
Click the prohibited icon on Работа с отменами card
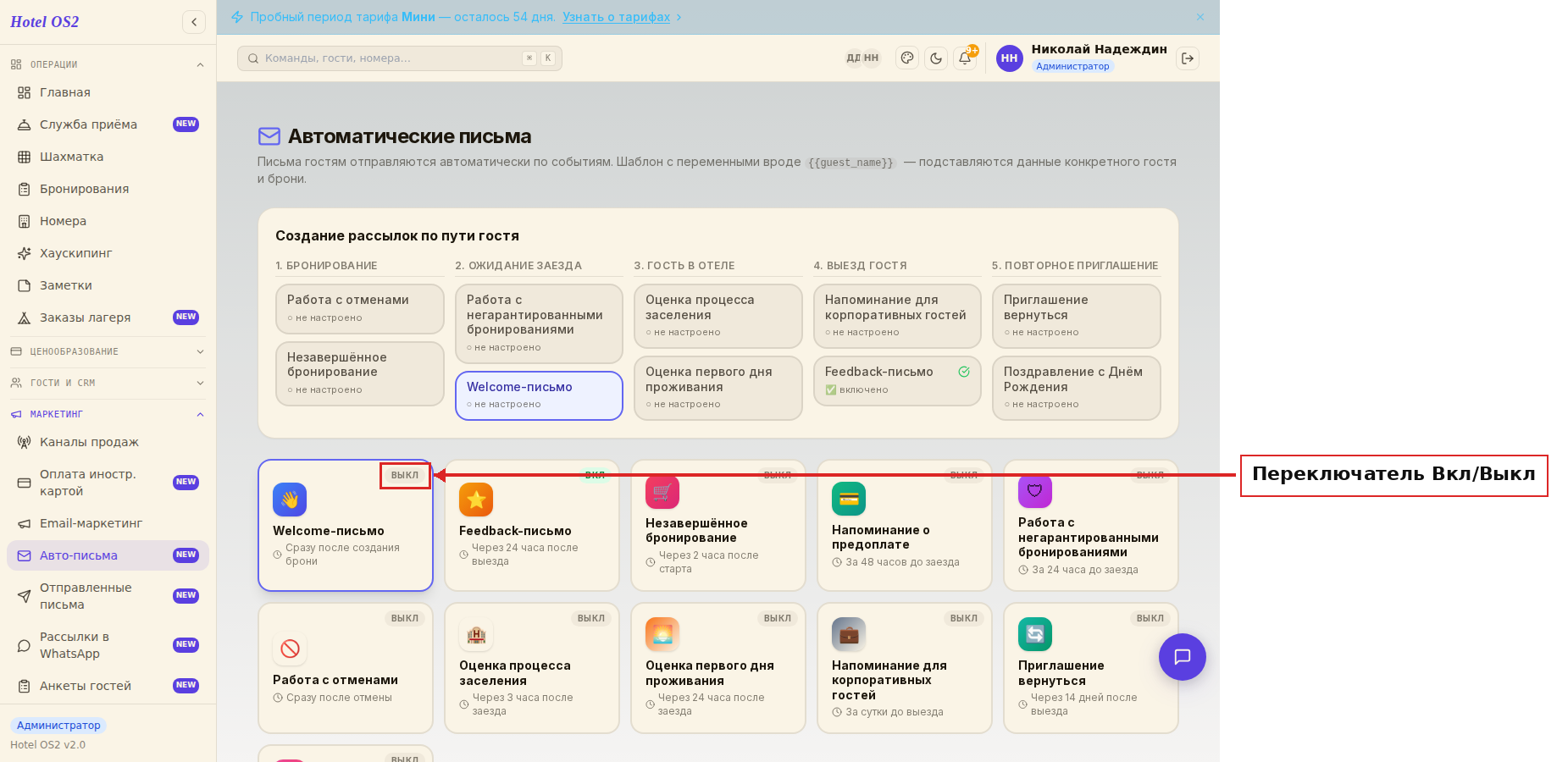point(290,649)
